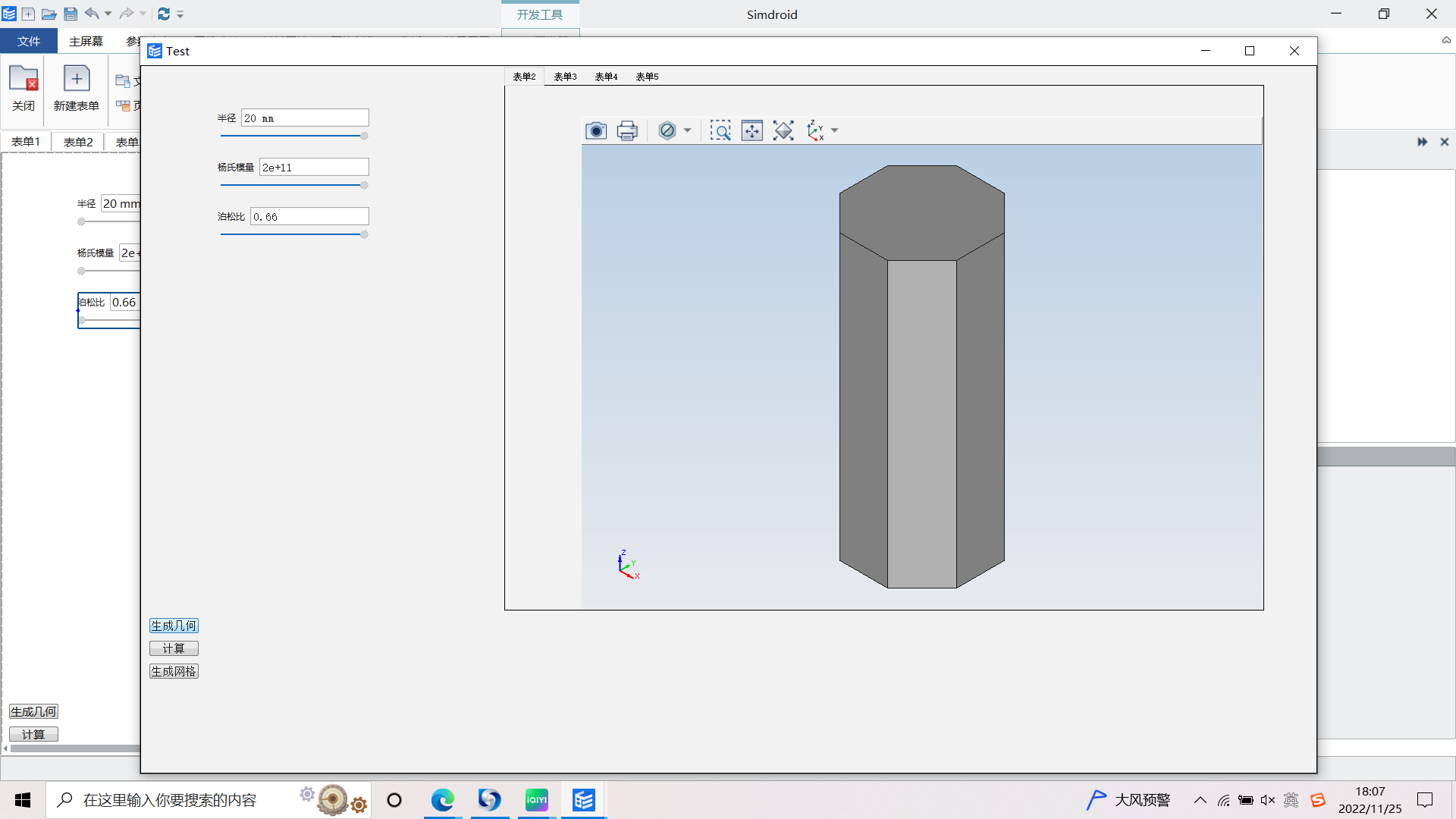Activate the pan view tool
Image resolution: width=1456 pixels, height=819 pixels.
[x=752, y=130]
